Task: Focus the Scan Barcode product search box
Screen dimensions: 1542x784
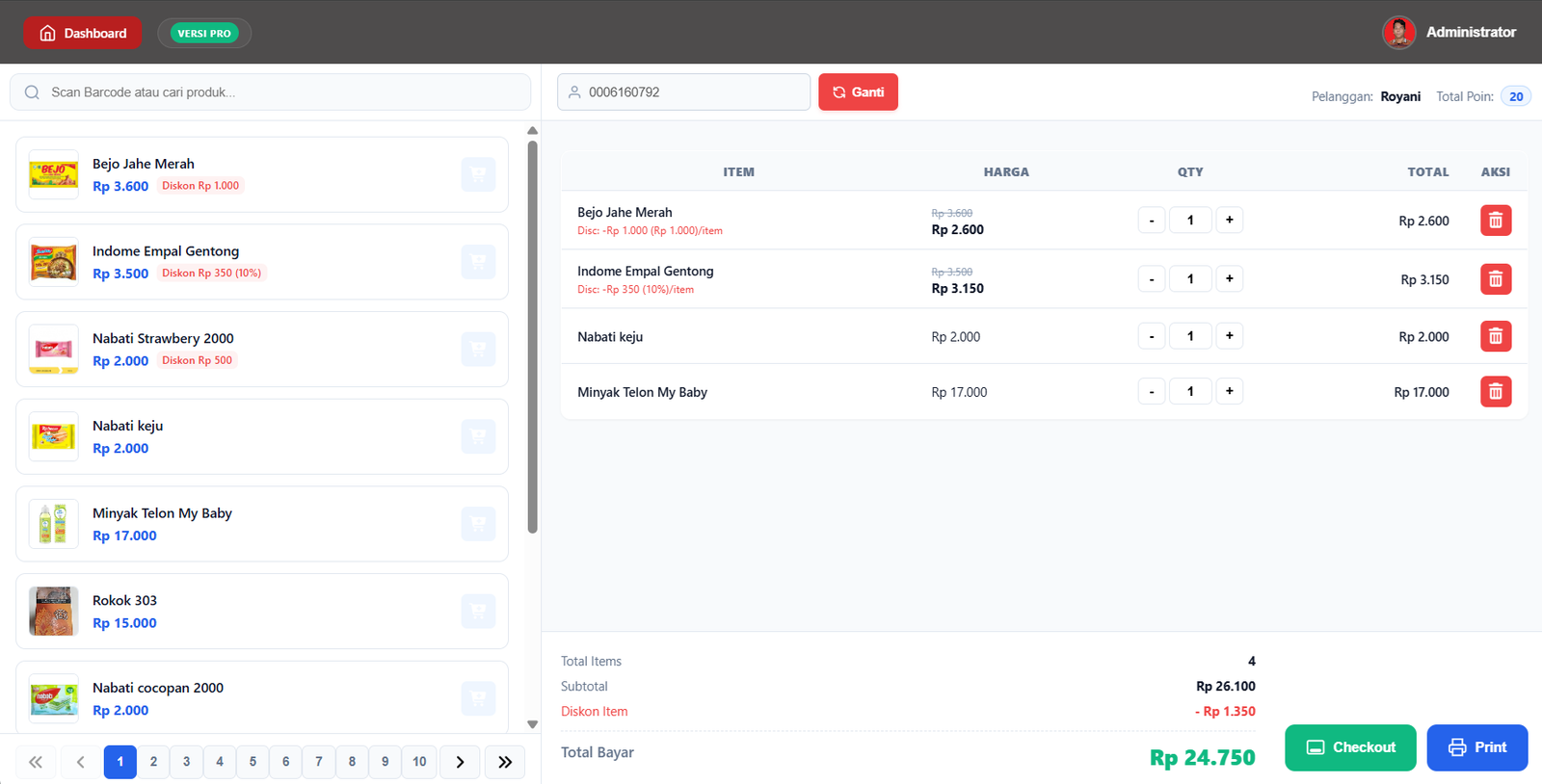Action: click(270, 92)
